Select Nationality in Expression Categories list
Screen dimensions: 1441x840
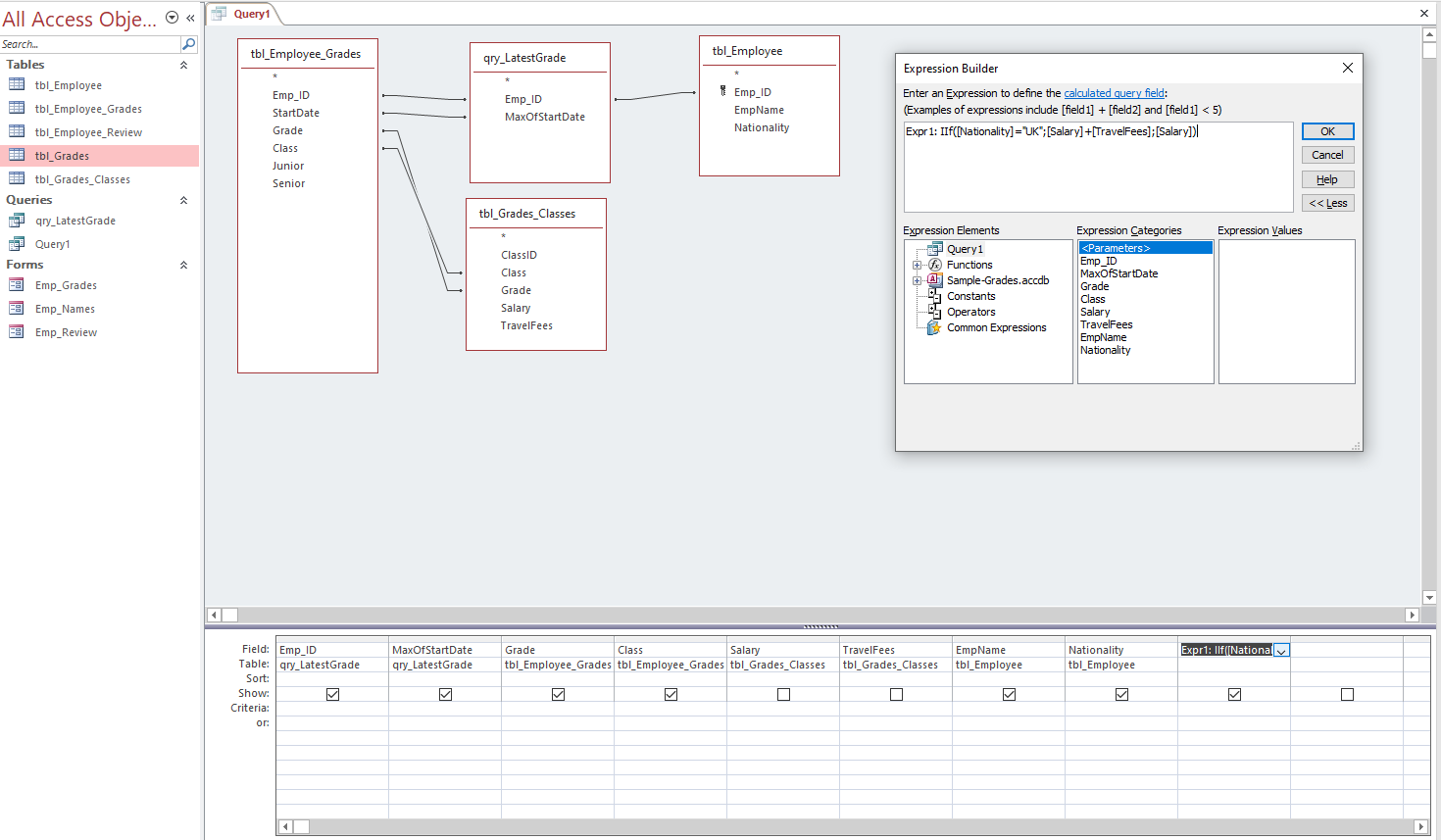point(1105,350)
